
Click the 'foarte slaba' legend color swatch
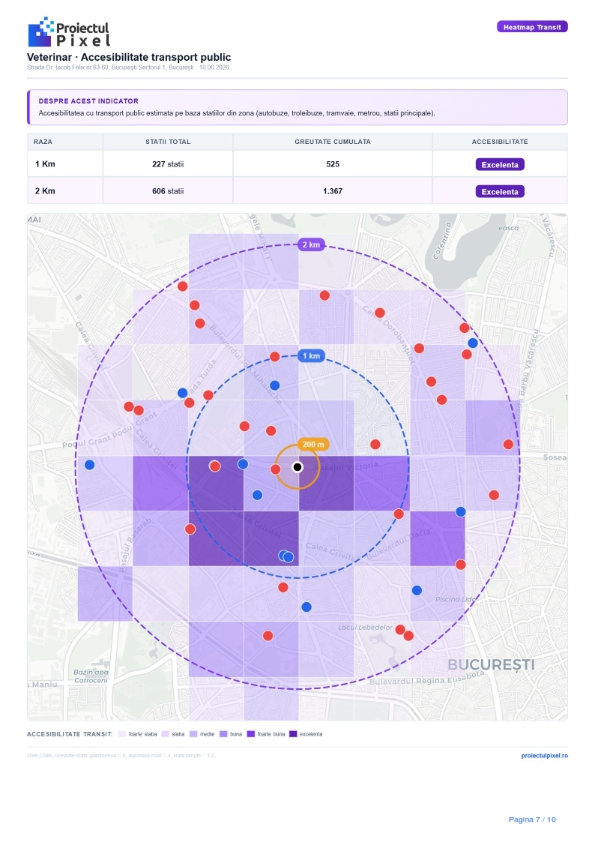(x=122, y=734)
